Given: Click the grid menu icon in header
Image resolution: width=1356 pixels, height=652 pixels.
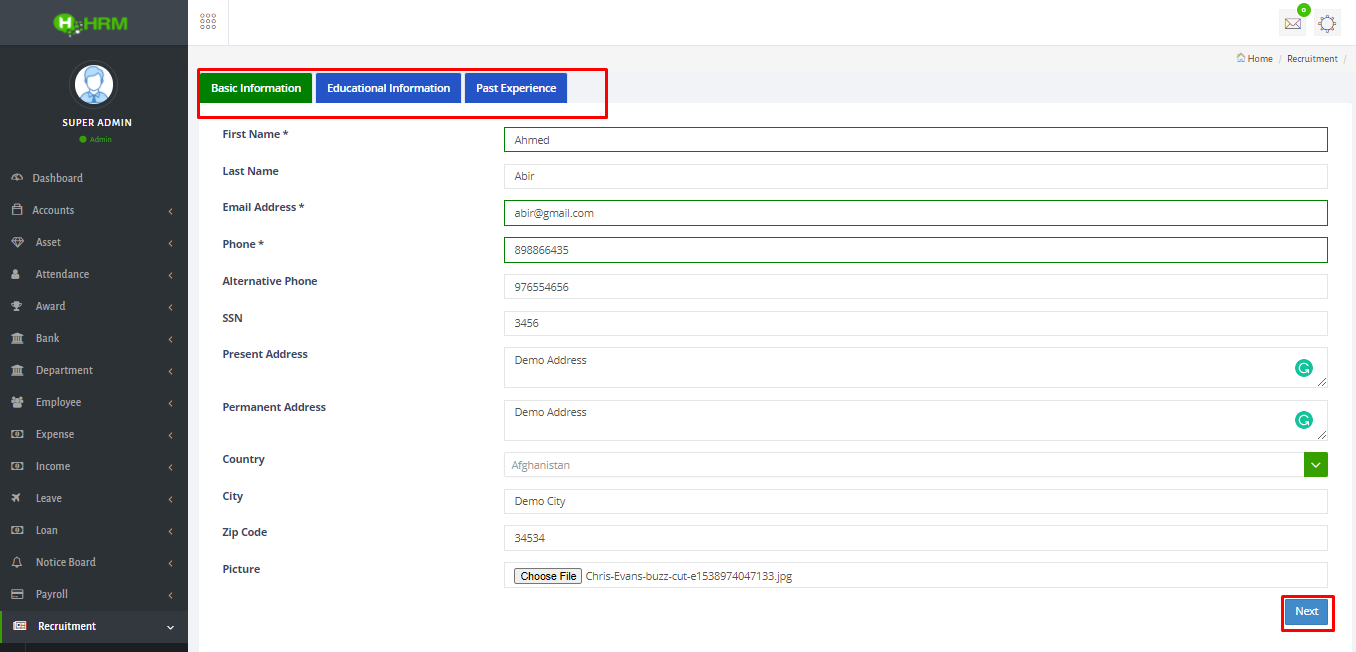Looking at the screenshot, I should click(208, 22).
